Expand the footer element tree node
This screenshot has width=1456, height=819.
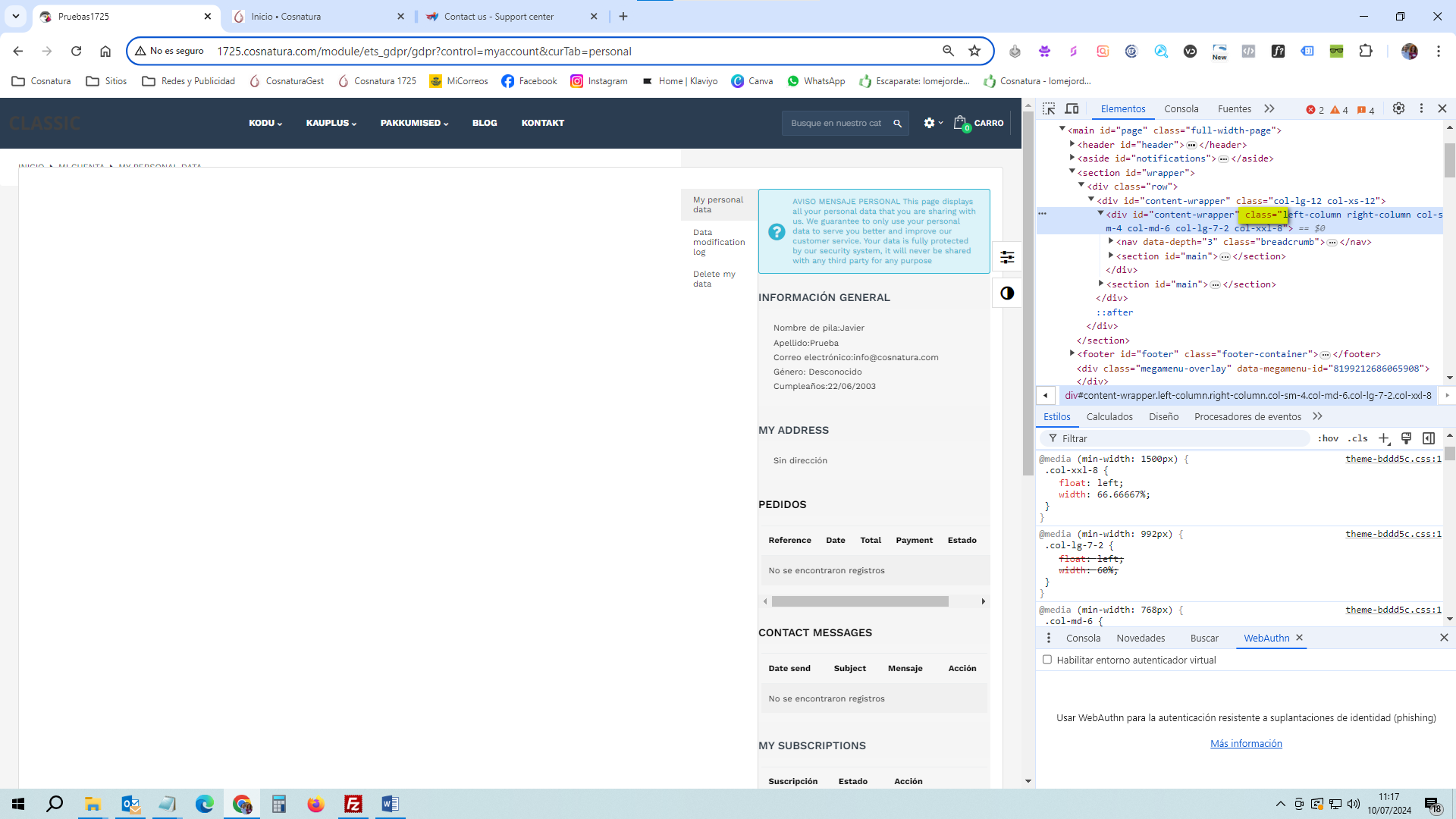[x=1072, y=353]
